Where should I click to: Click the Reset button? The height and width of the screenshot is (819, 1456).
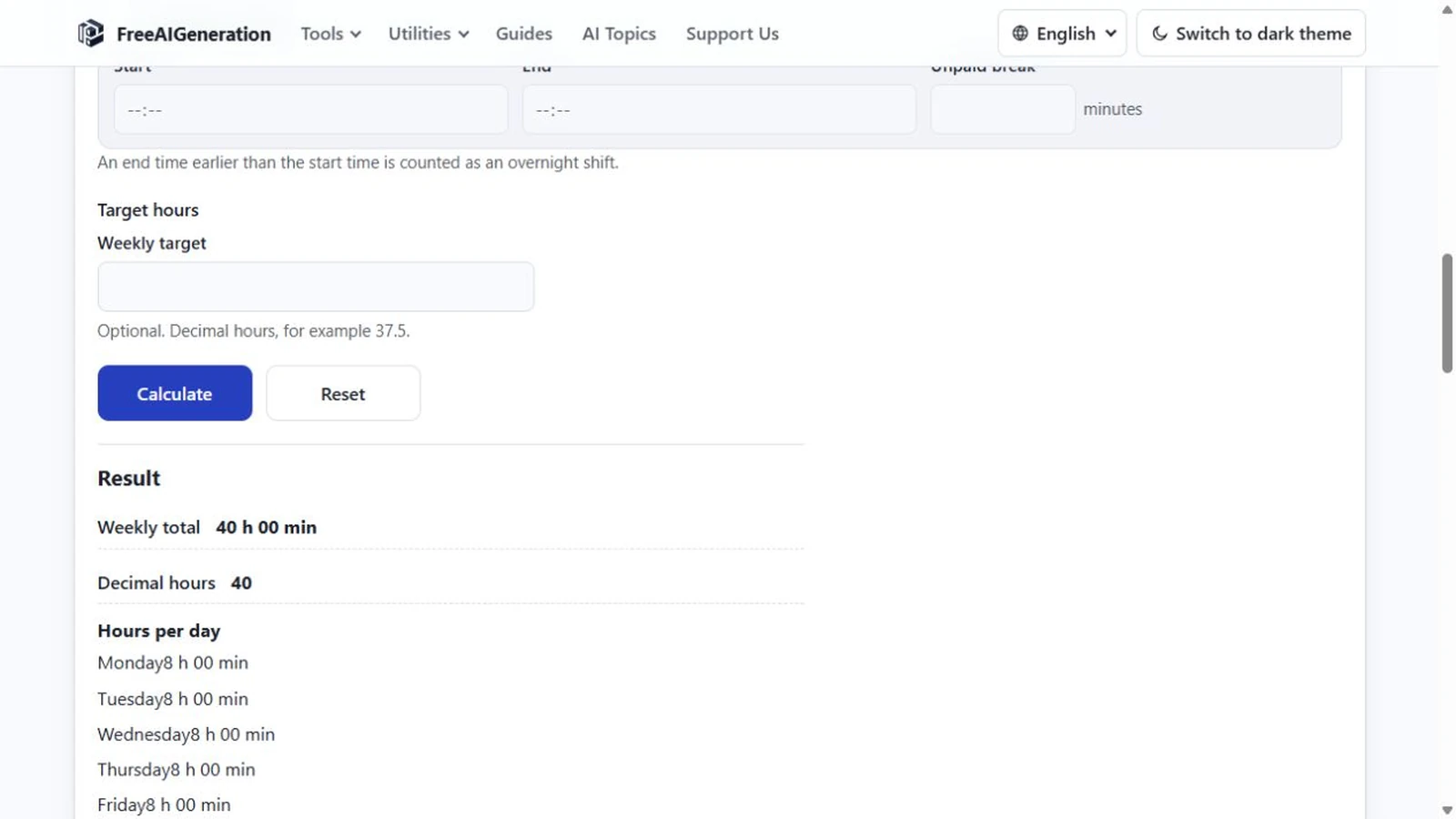(343, 393)
